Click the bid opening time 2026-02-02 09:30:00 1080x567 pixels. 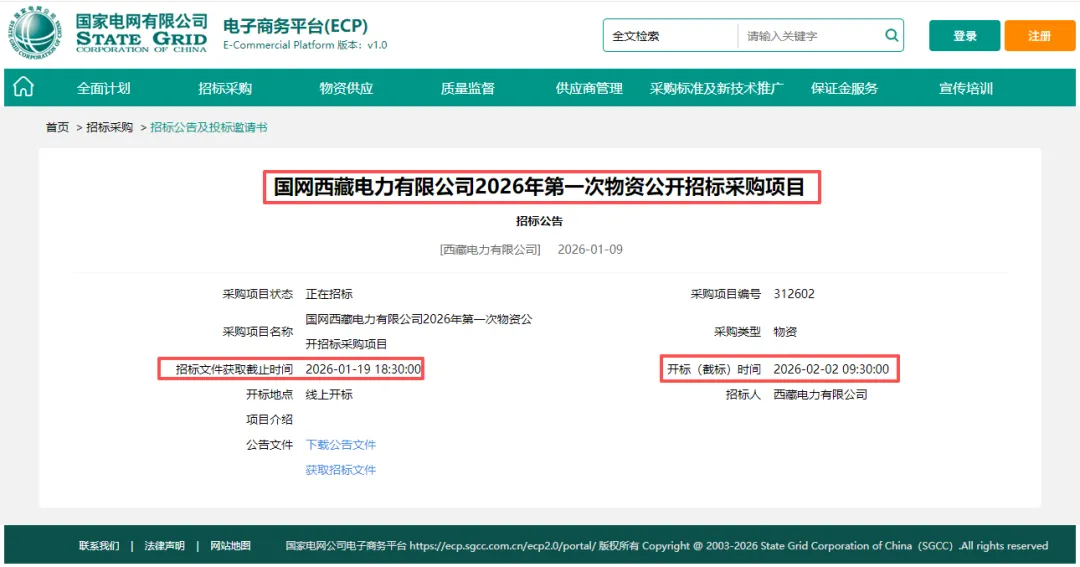click(x=831, y=369)
